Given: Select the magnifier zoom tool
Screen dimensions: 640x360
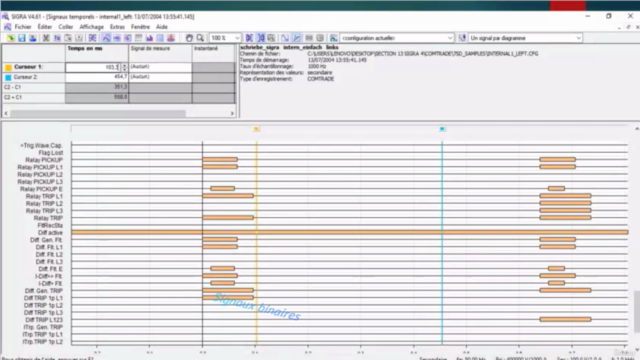Looking at the screenshot, I should coord(200,38).
